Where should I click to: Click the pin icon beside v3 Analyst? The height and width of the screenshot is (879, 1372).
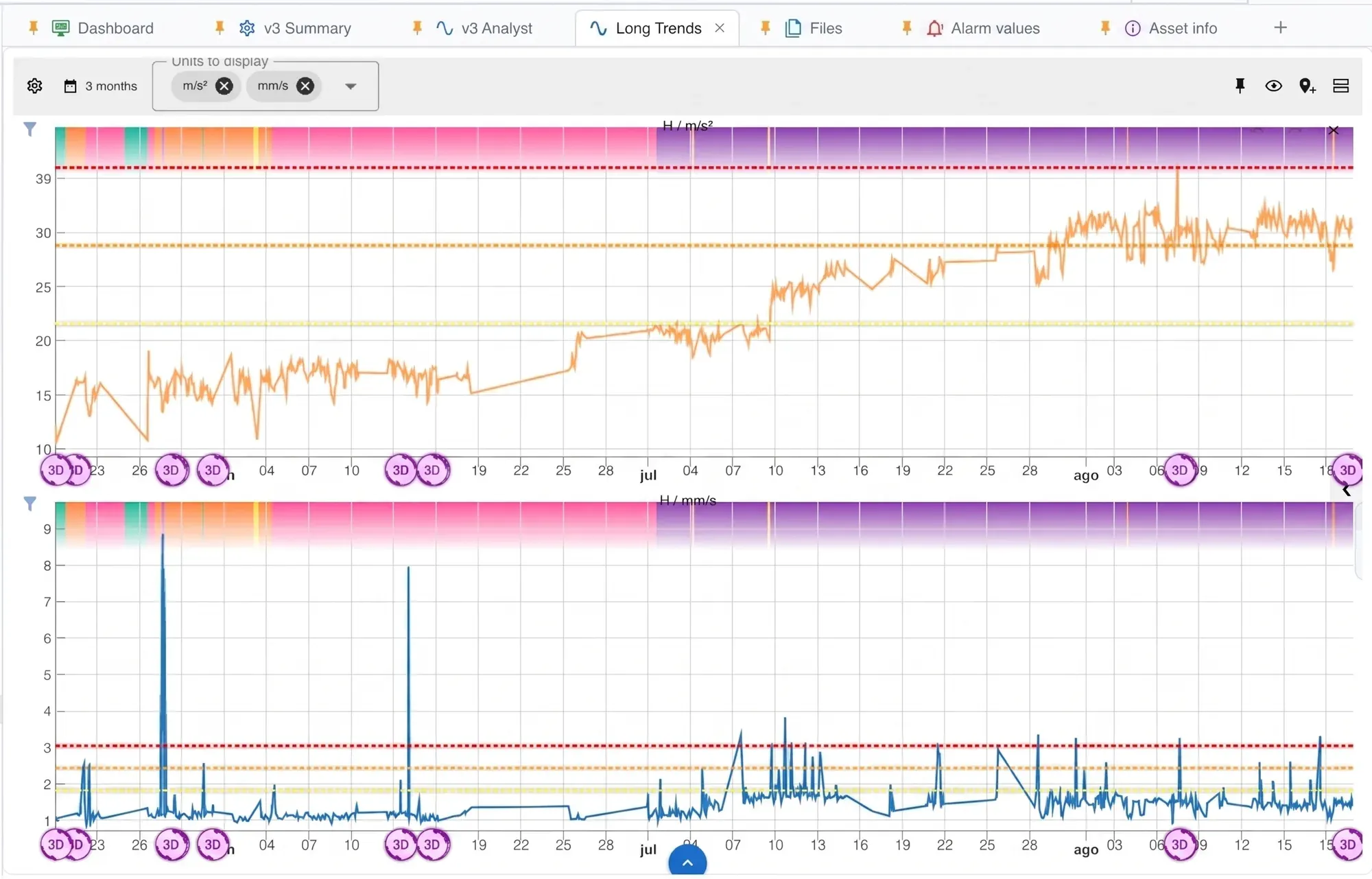417,28
